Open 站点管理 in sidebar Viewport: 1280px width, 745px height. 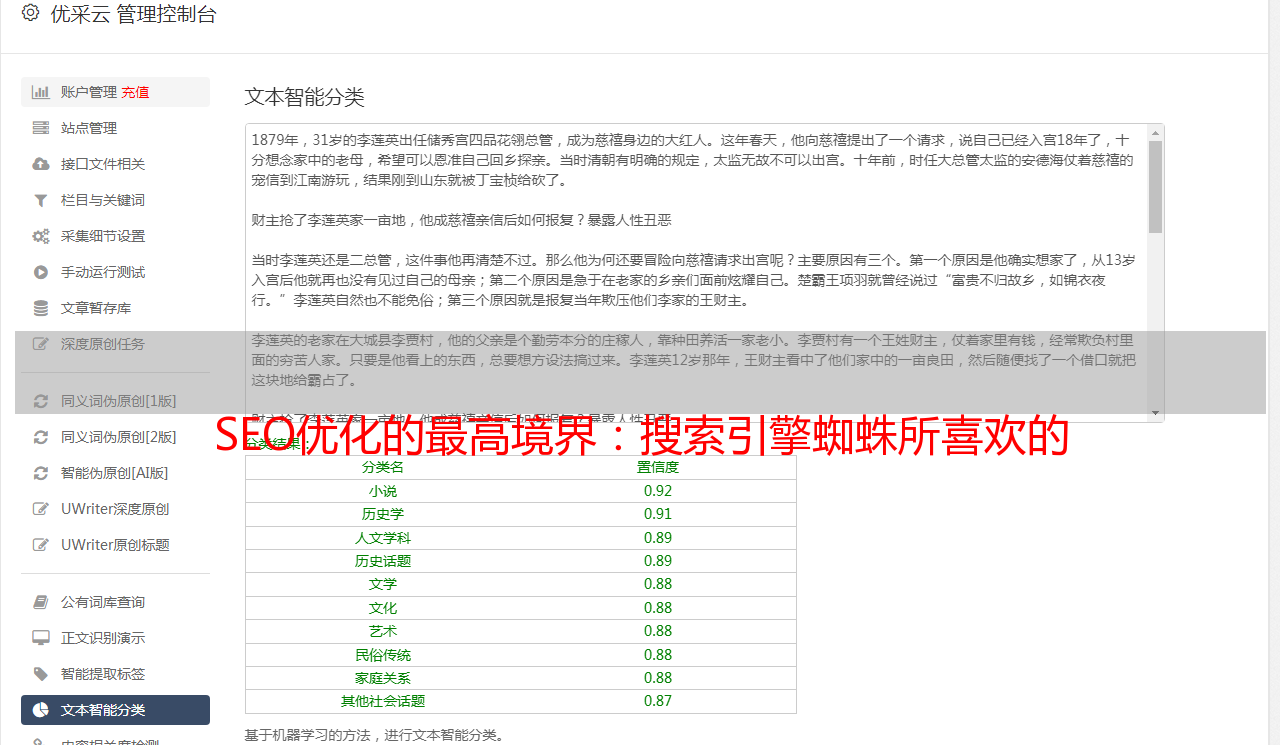tap(115, 128)
